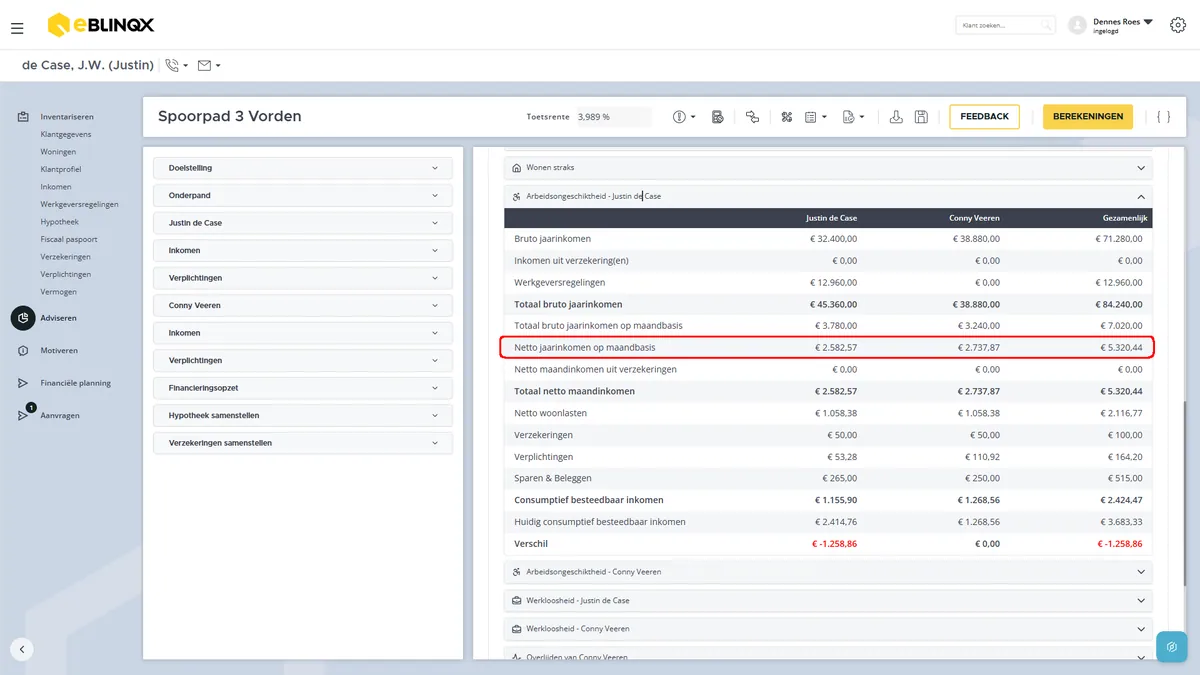Click the FEEDBACK button
1200x675 pixels.
[984, 117]
